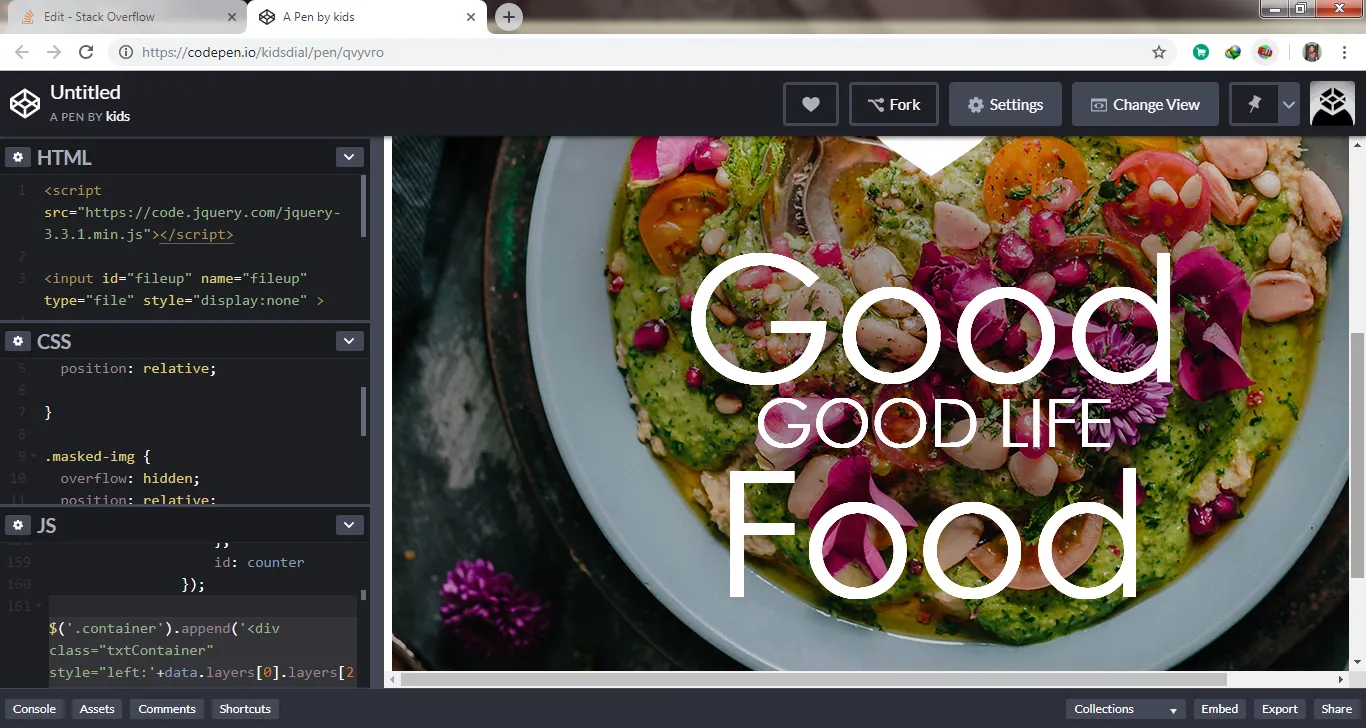The height and width of the screenshot is (728, 1366).
Task: Click the Change View button
Action: point(1145,104)
